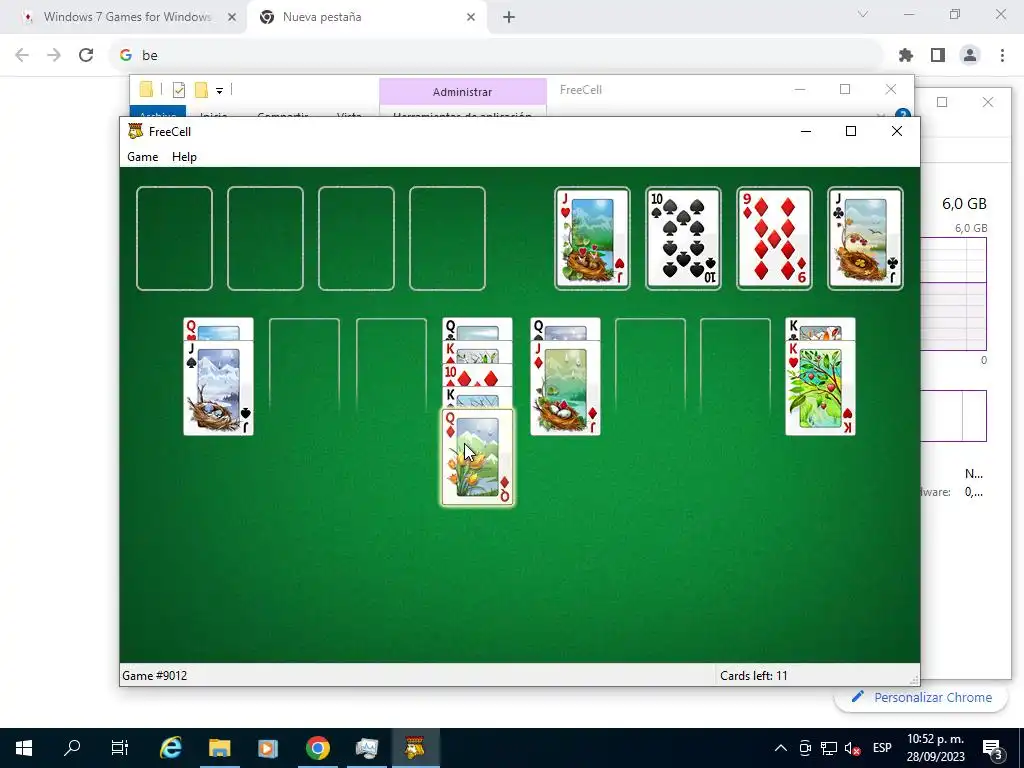Go forward in Chrome
The width and height of the screenshot is (1024, 768).
54,55
